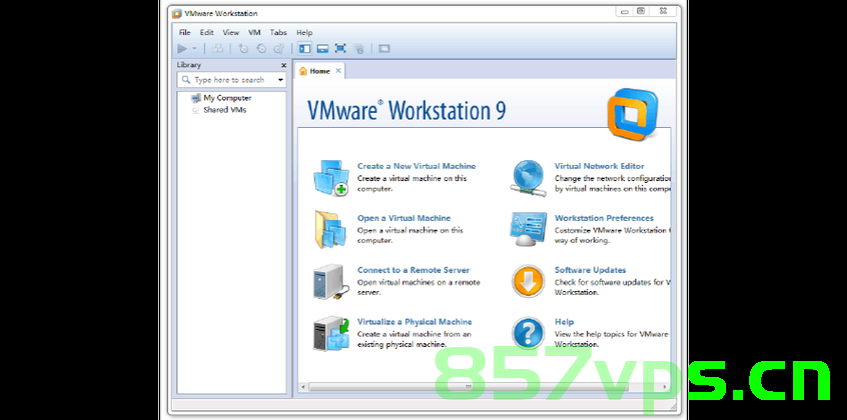The image size is (847, 420).
Task: Click the Workstation Preferences icon
Action: click(x=528, y=229)
